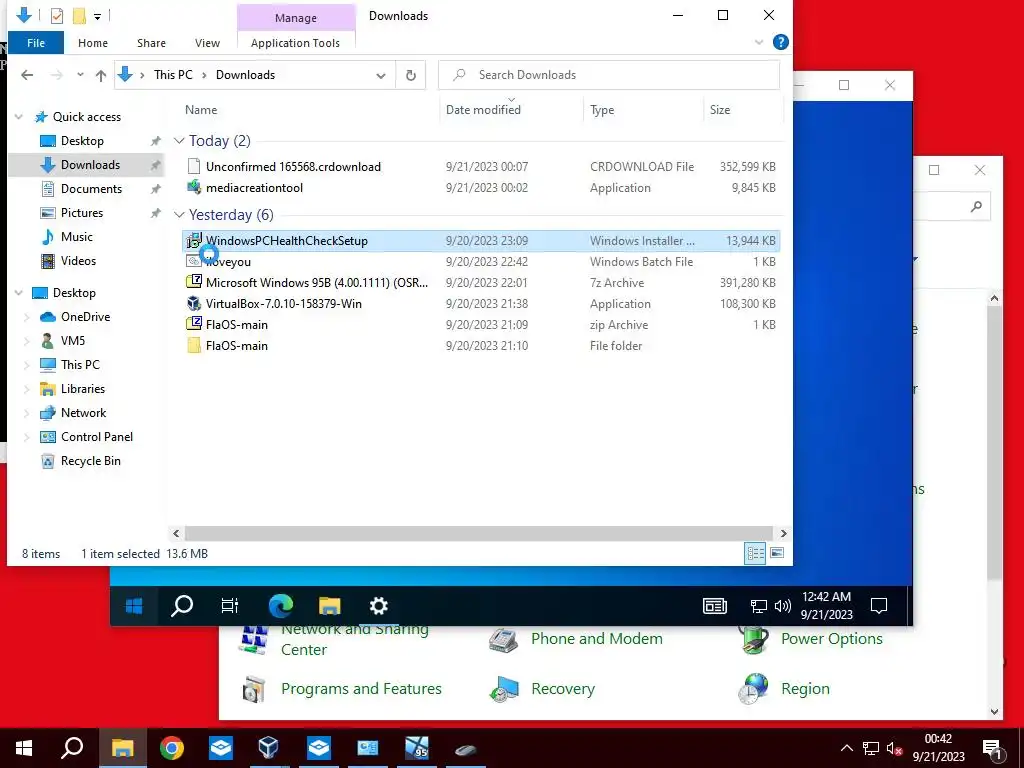Select Music in the navigation pane

(x=76, y=236)
